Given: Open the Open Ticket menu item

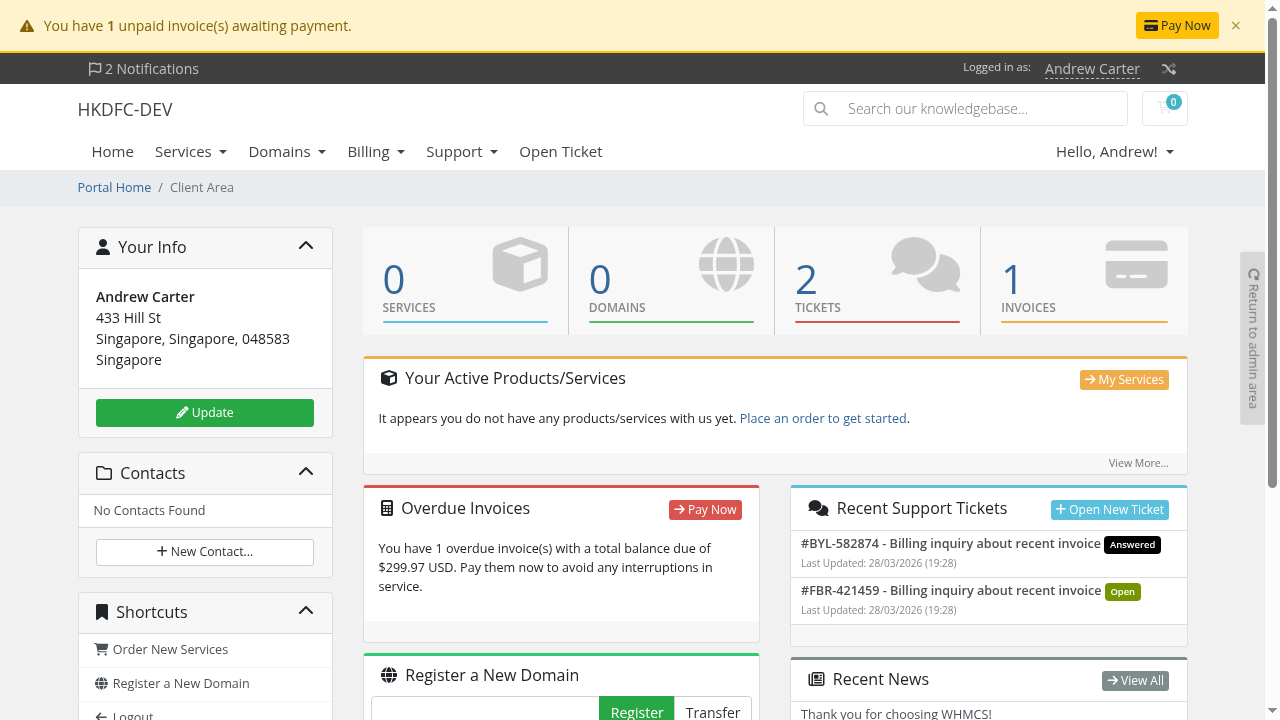Looking at the screenshot, I should tap(561, 152).
